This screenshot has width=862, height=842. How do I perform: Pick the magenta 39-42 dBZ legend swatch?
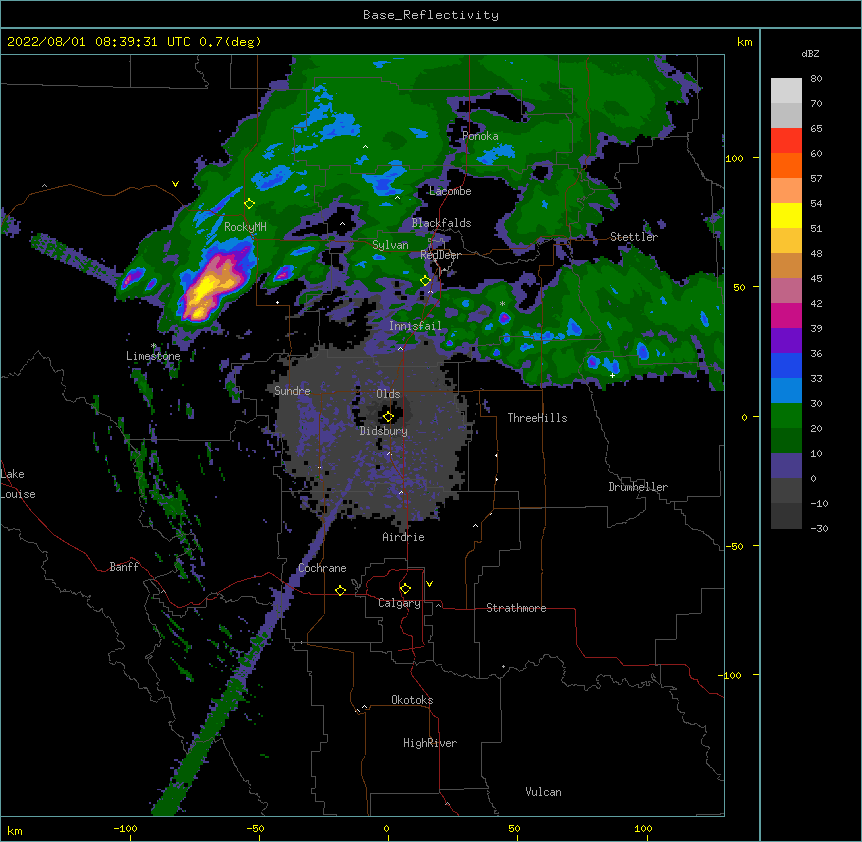[x=786, y=315]
